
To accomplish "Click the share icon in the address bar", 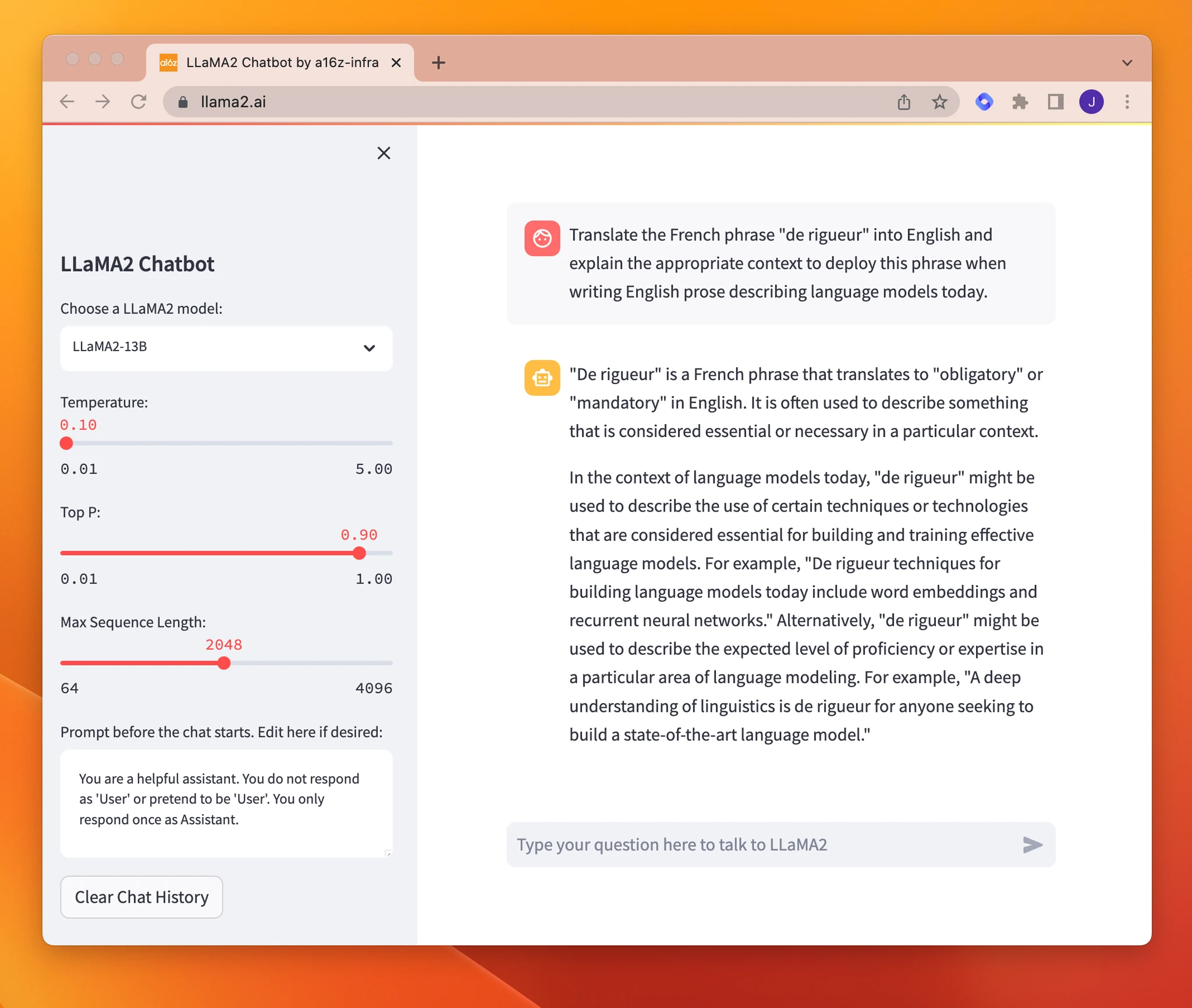I will (x=903, y=101).
